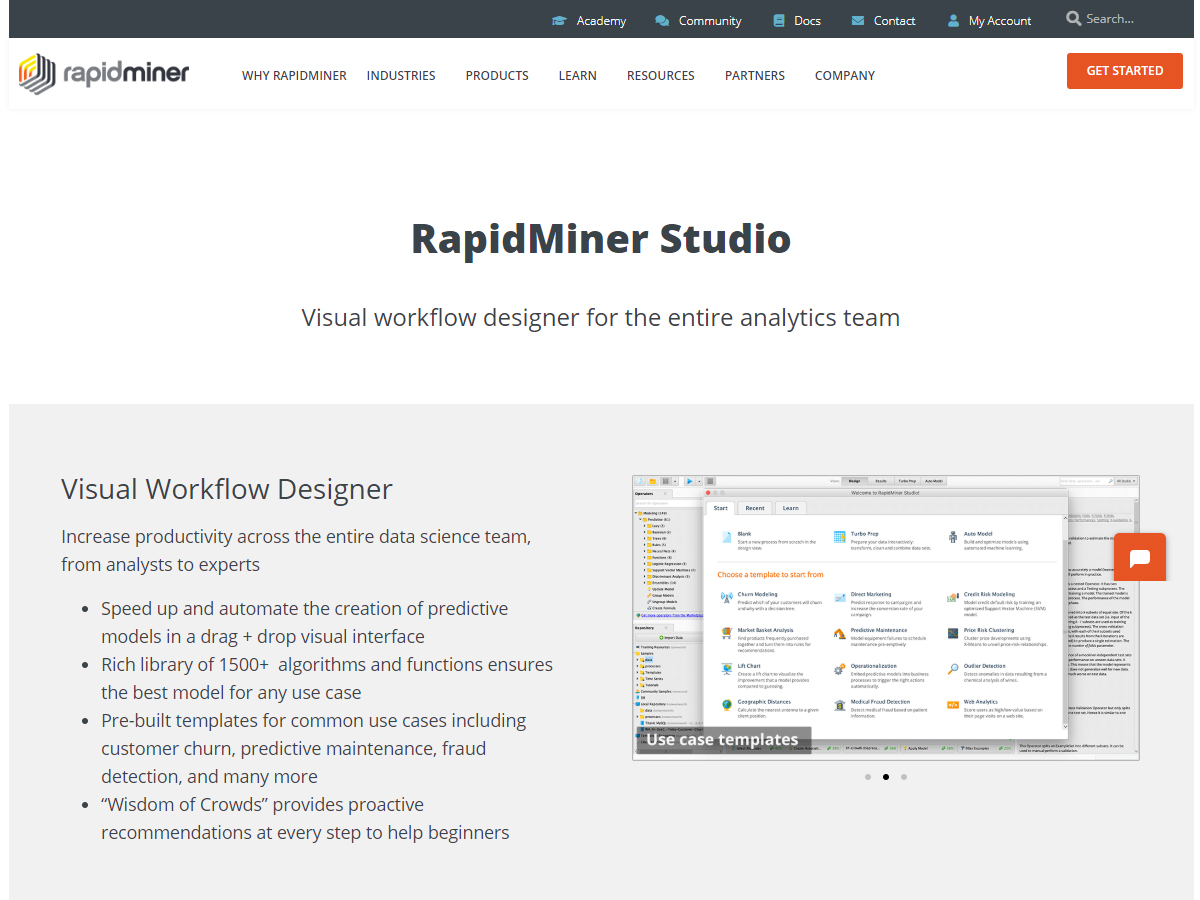1200x900 pixels.
Task: Click the RapidMiner logo
Action: 104,74
